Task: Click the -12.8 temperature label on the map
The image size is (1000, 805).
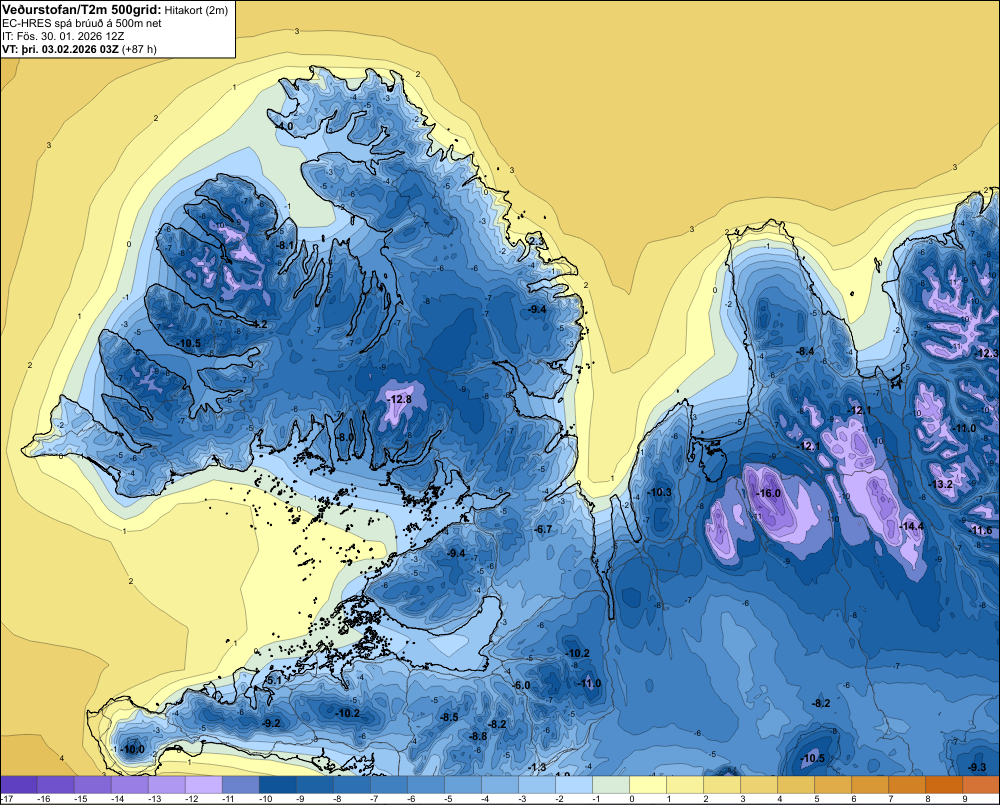Action: click(x=399, y=399)
